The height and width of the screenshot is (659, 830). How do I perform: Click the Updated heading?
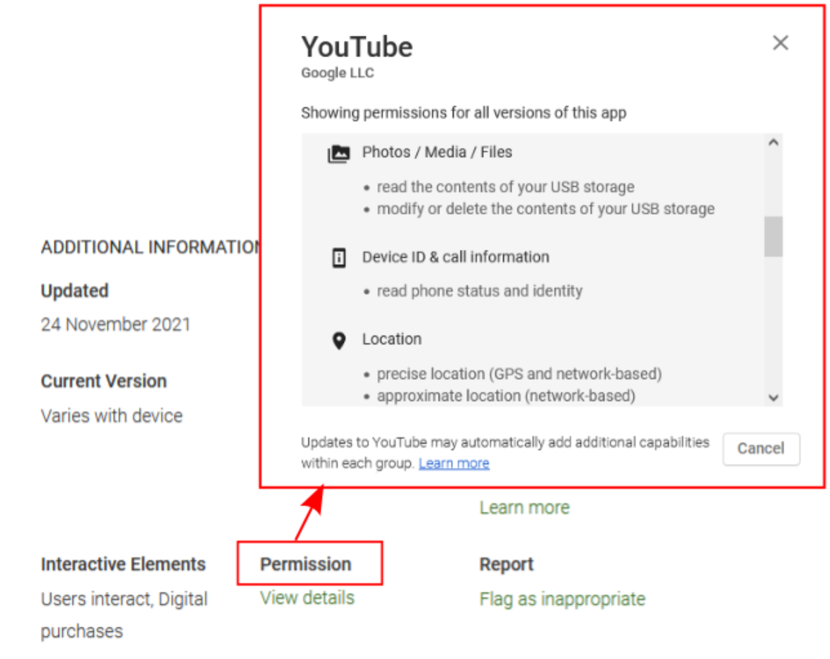coord(75,291)
